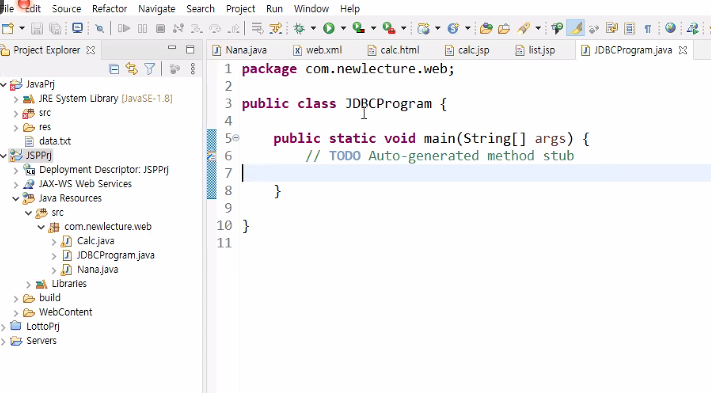Image resolution: width=711 pixels, height=393 pixels.
Task: Maximize the Project Explorer panel
Action: (x=190, y=49)
